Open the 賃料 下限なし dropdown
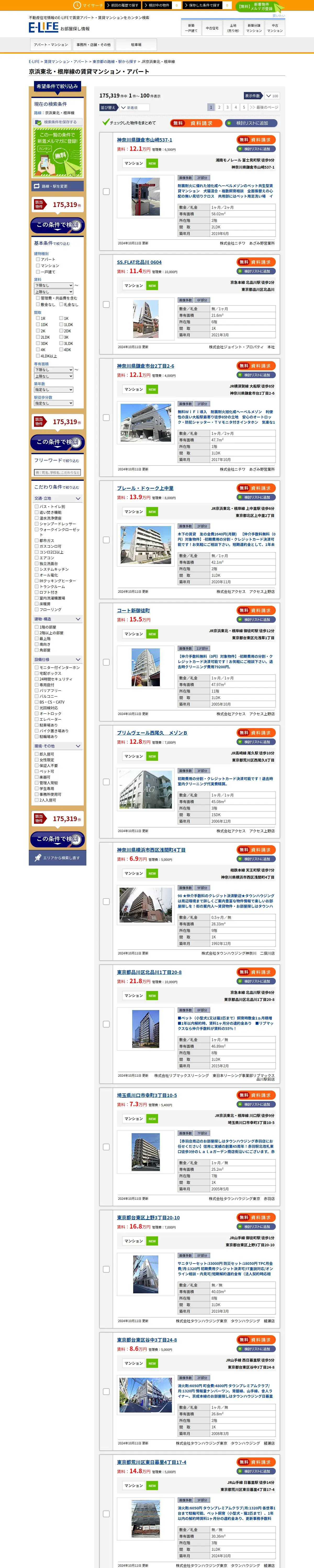This screenshot has height=1568, width=314. (x=54, y=285)
